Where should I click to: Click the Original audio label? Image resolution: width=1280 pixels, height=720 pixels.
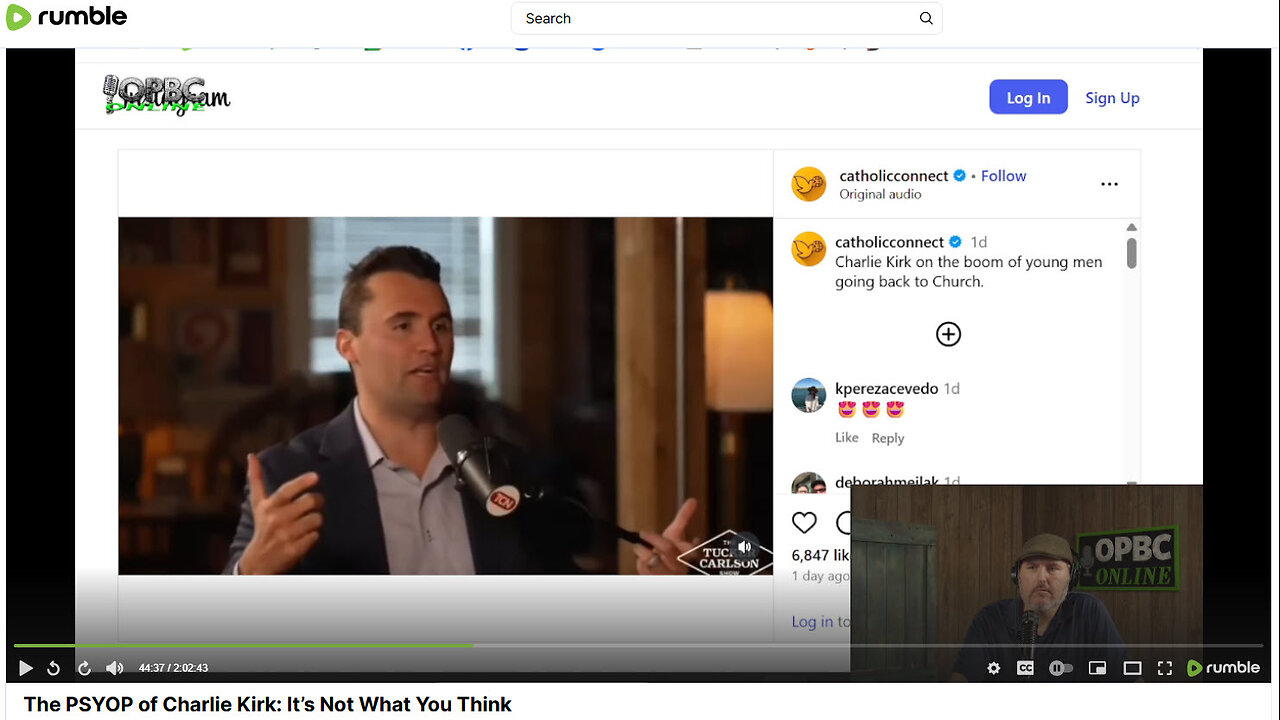click(x=880, y=194)
